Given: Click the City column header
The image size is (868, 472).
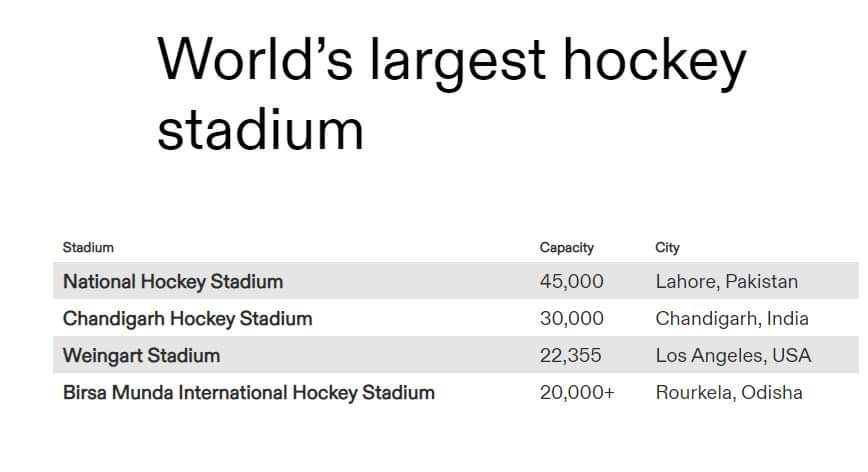Looking at the screenshot, I should coord(667,247).
